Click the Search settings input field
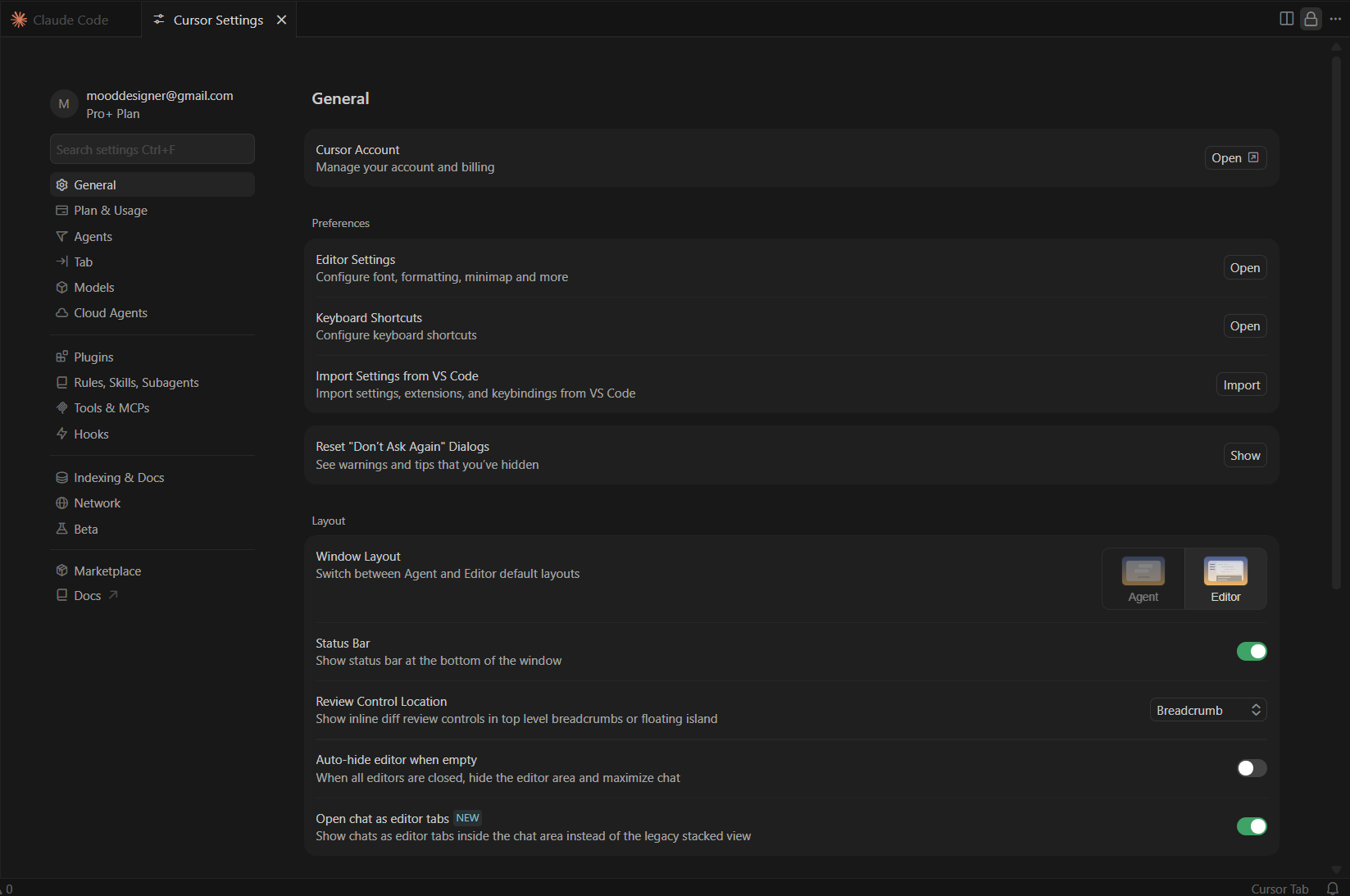Image resolution: width=1350 pixels, height=896 pixels. (x=152, y=150)
